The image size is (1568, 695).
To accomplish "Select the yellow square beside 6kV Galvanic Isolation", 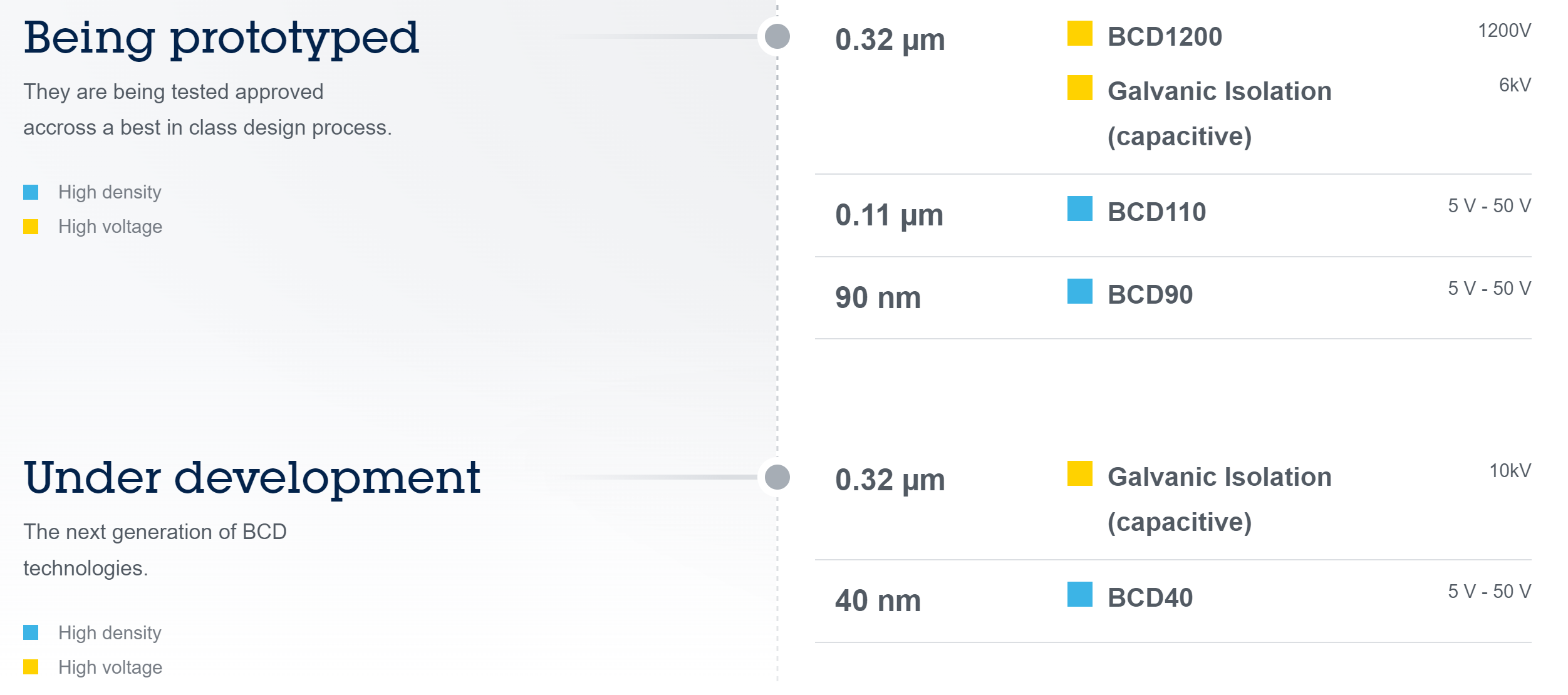I will click(x=1079, y=88).
